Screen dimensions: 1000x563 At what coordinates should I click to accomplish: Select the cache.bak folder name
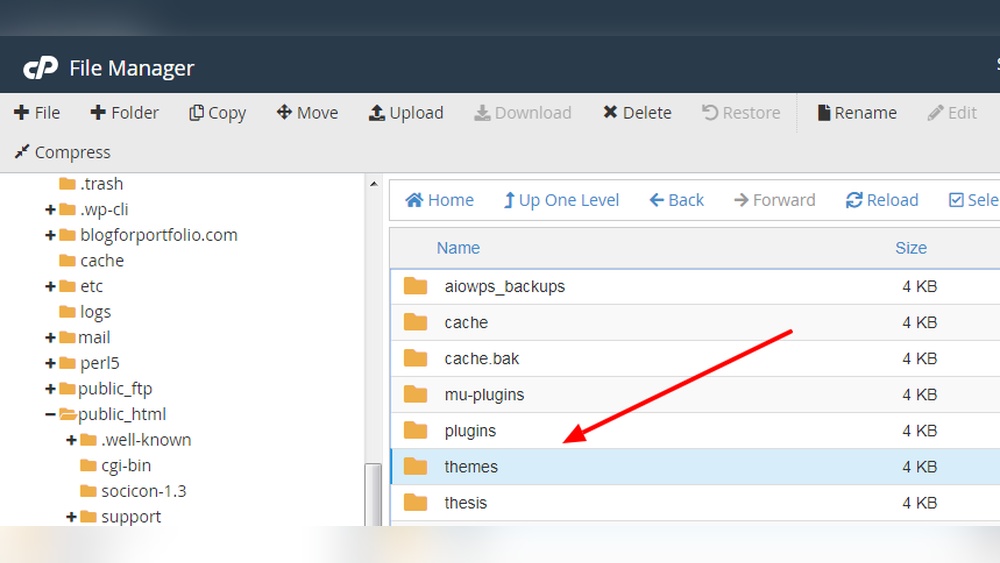(x=482, y=358)
